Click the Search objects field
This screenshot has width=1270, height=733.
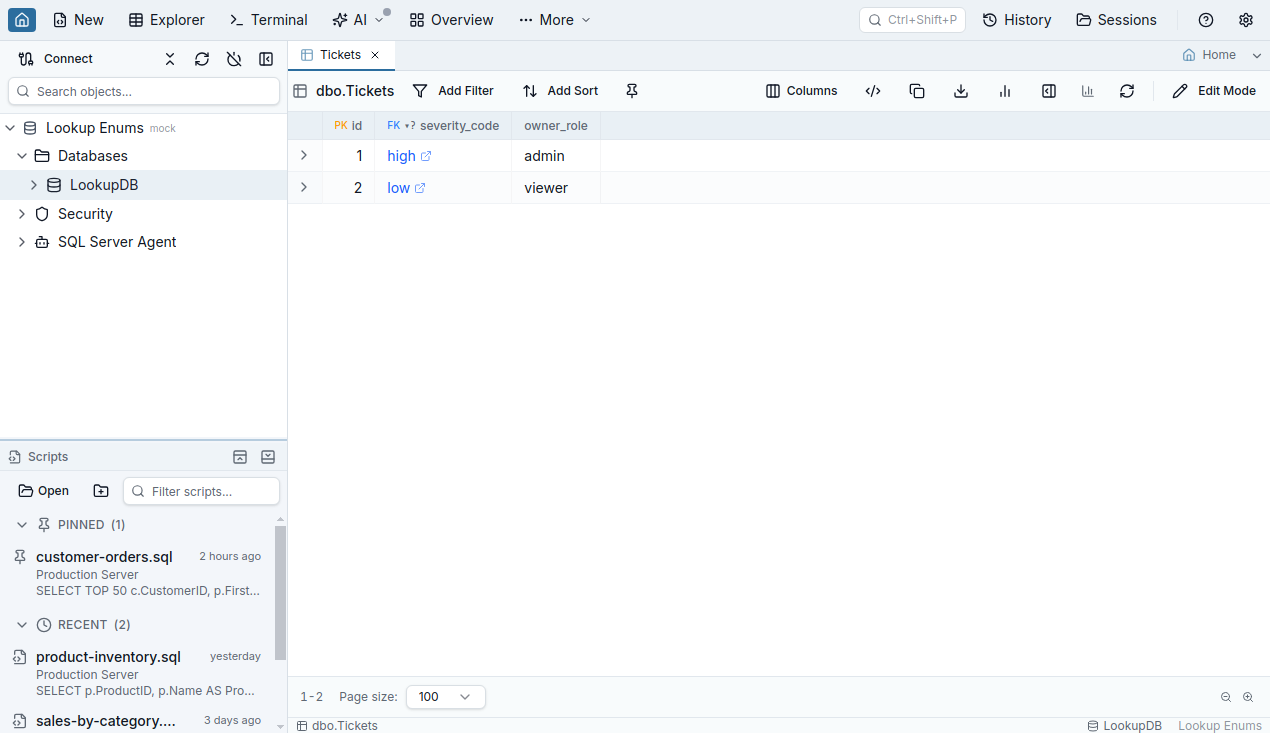point(144,91)
